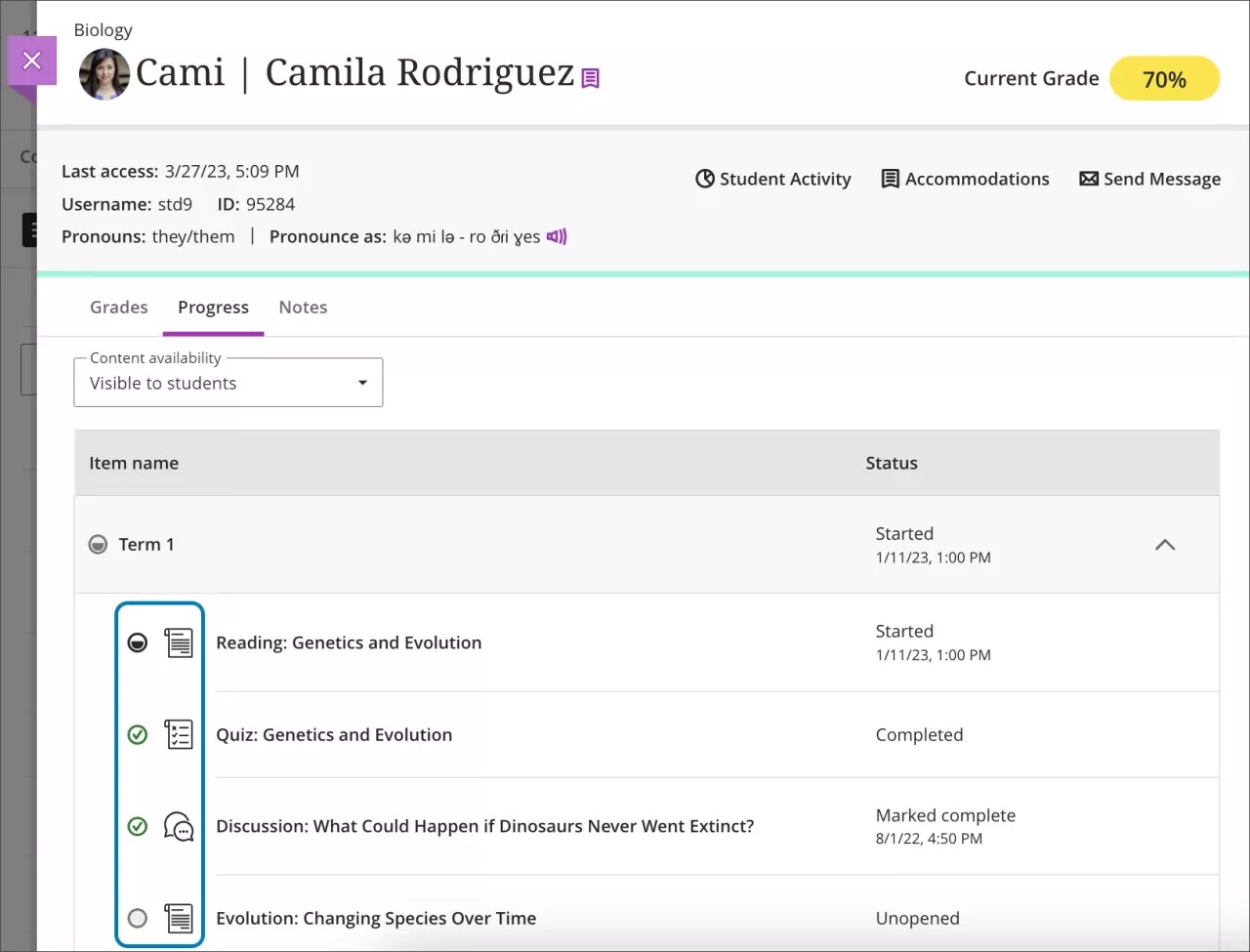Collapse the Term 1 section

click(1164, 545)
